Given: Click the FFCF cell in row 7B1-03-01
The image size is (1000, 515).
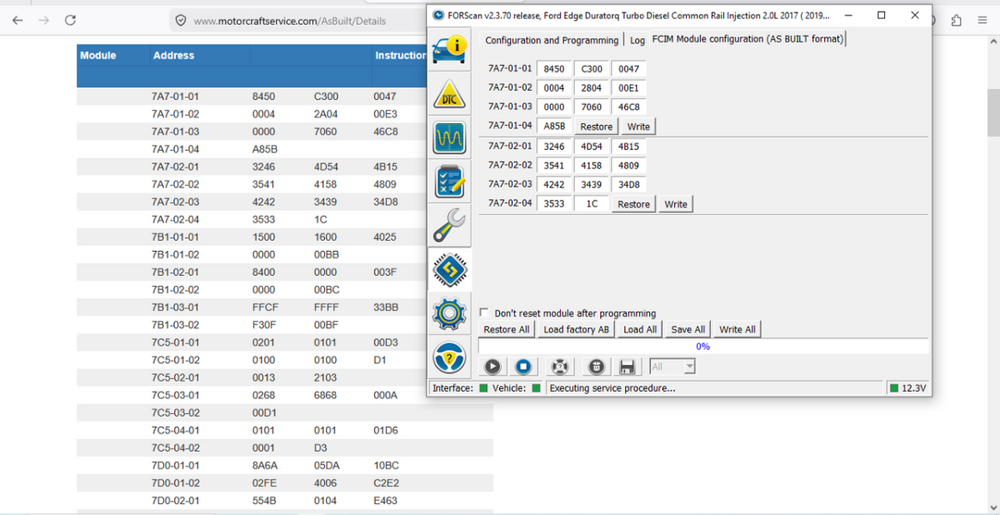Looking at the screenshot, I should click(265, 307).
